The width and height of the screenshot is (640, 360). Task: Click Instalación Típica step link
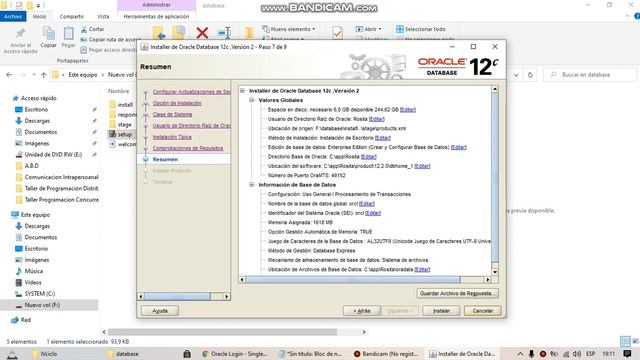172,137
